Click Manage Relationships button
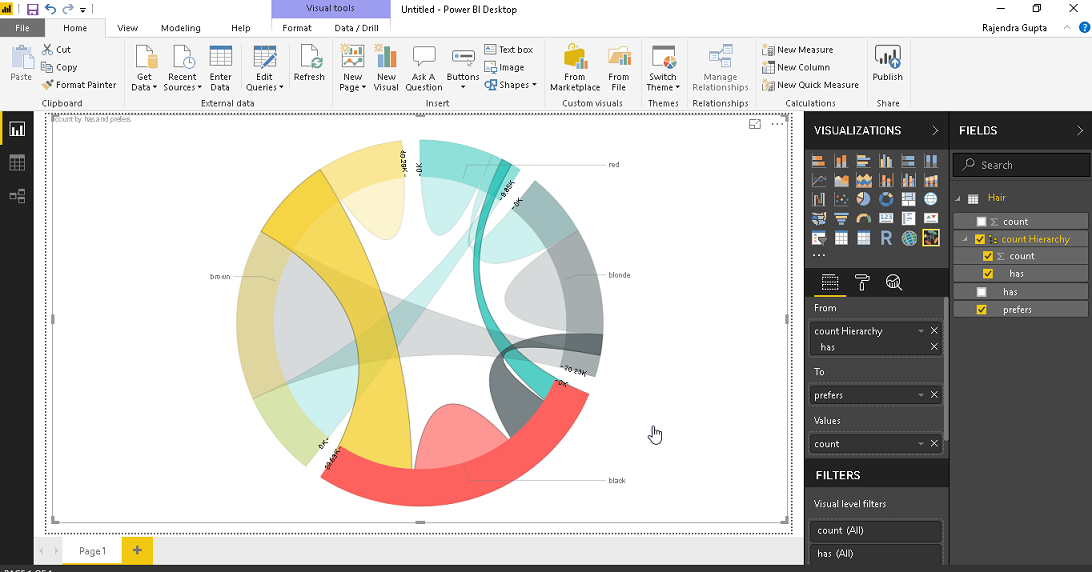Screen dimensions: 1092x572 [720, 68]
